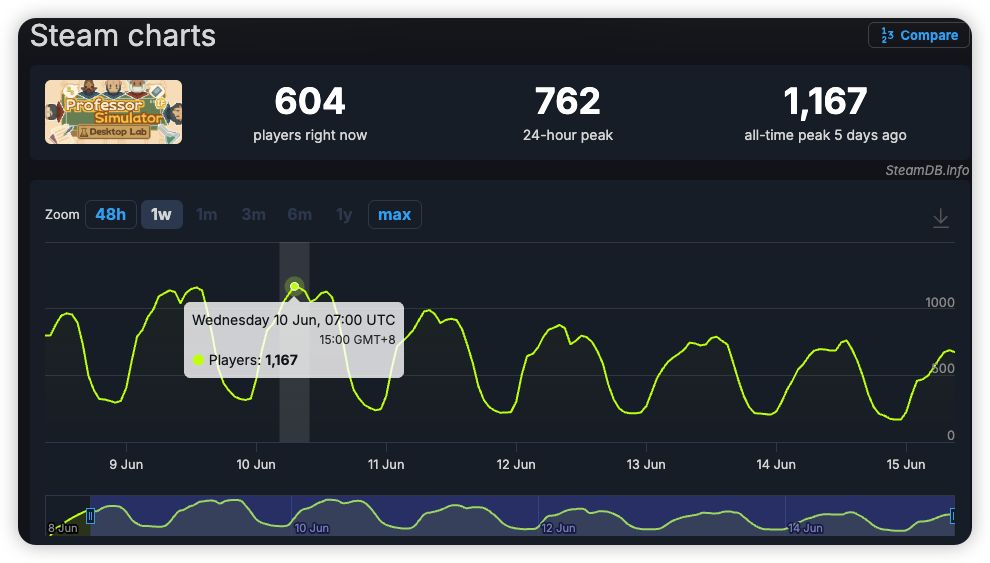990x563 pixels.
Task: Grab the right navigator range handle
Action: [953, 516]
